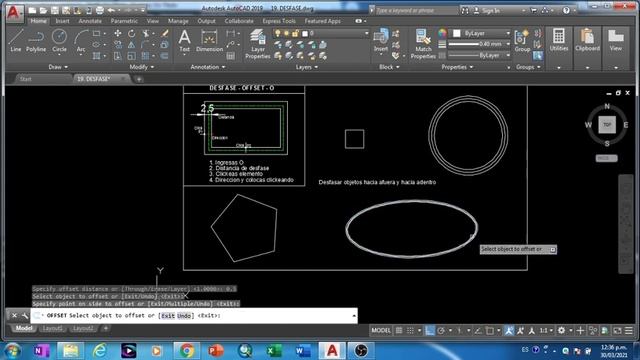
Task: Toggle the grid display in status bar
Action: pyautogui.click(x=399, y=331)
